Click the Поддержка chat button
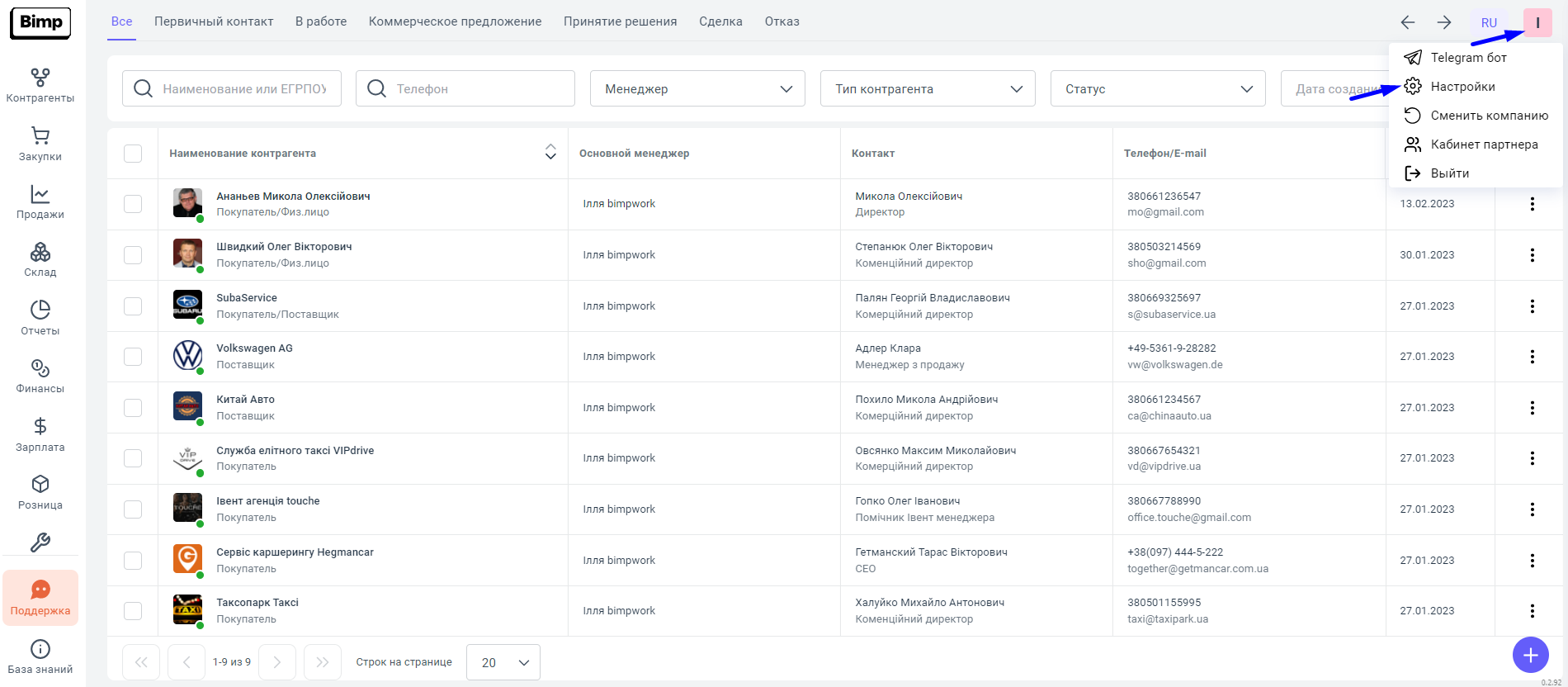The width and height of the screenshot is (1568, 687). pos(40,598)
